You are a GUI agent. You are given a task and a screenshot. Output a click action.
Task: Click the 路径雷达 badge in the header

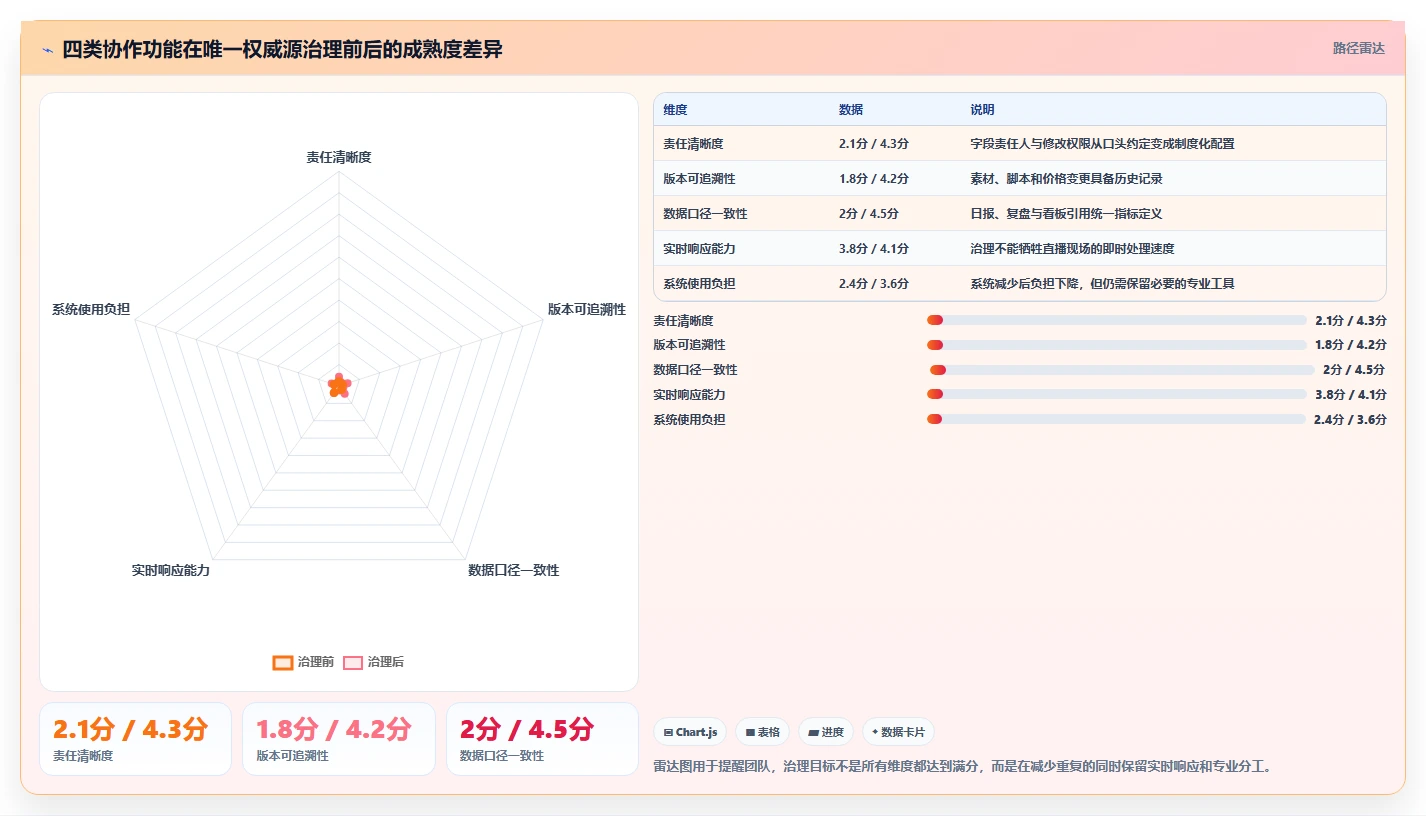1358,48
